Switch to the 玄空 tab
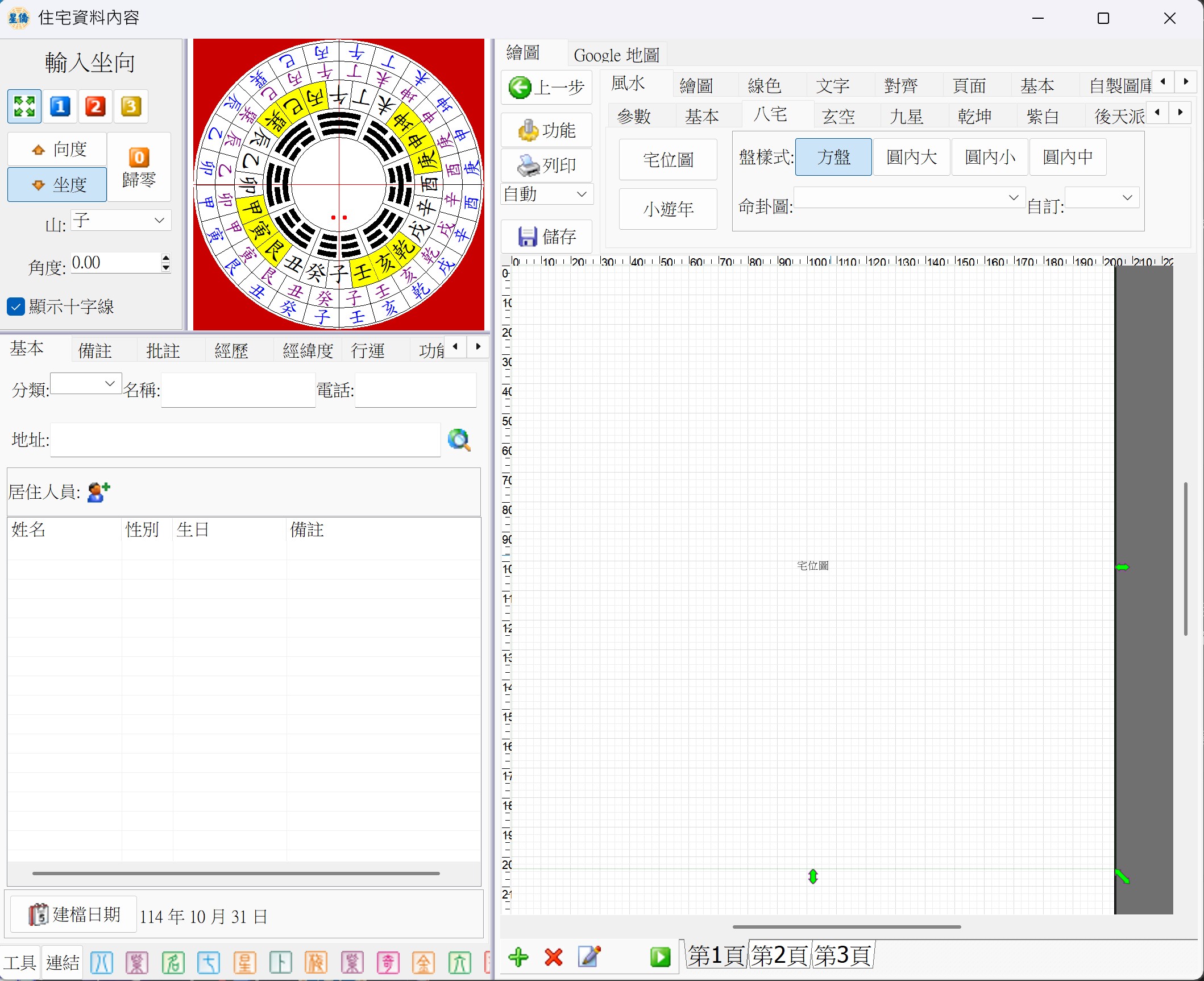Screen dimensions: 1204x981 [838, 117]
